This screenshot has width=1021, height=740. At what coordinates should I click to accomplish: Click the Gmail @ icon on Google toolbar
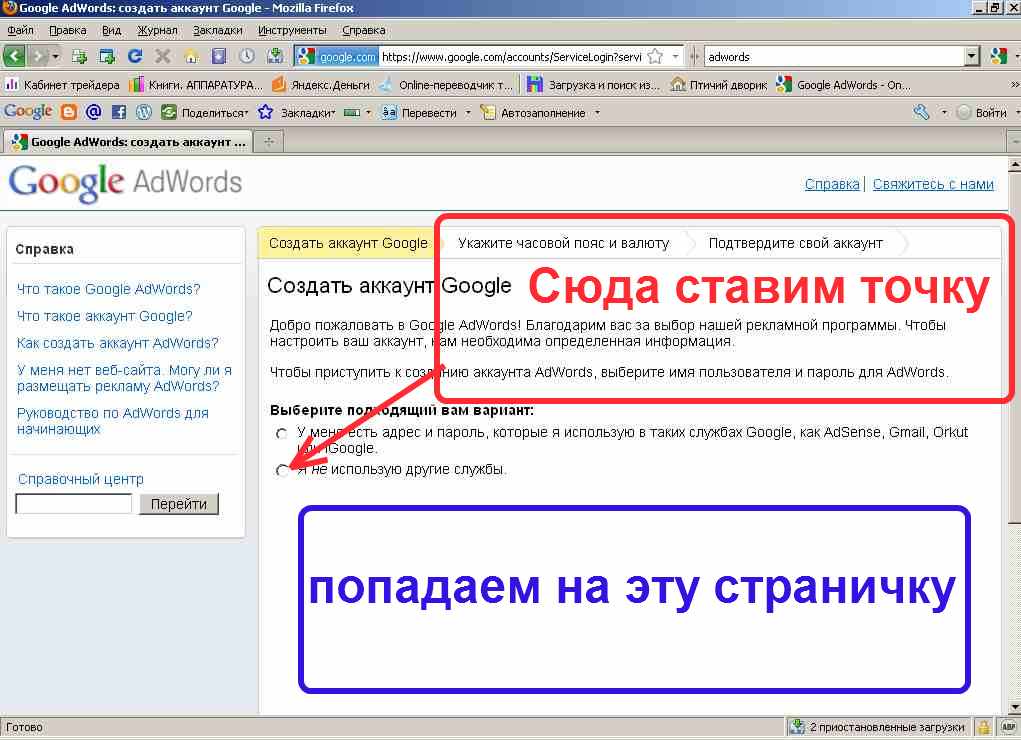[x=92, y=112]
